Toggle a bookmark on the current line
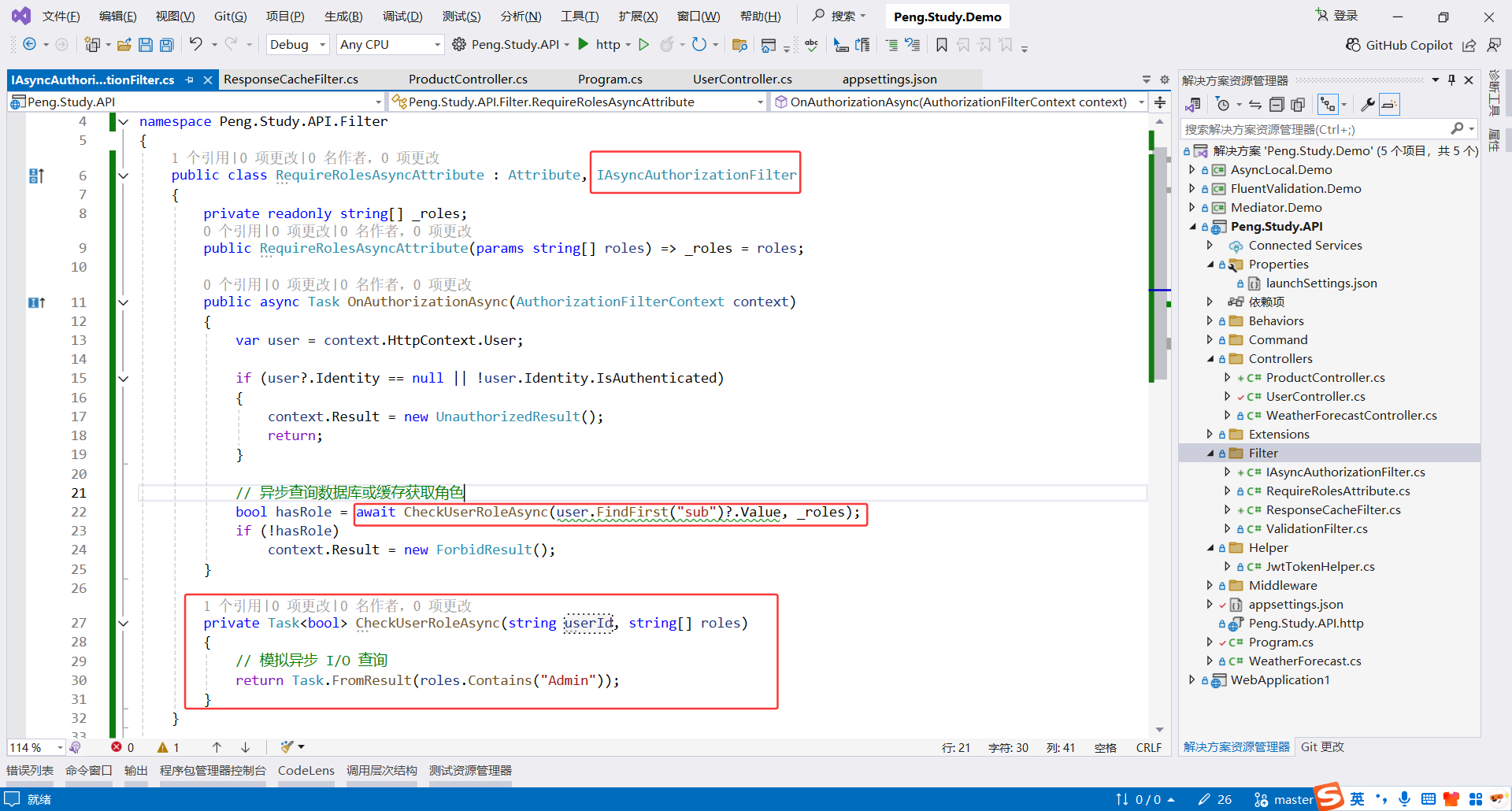Viewport: 1512px width, 811px height. (x=941, y=45)
